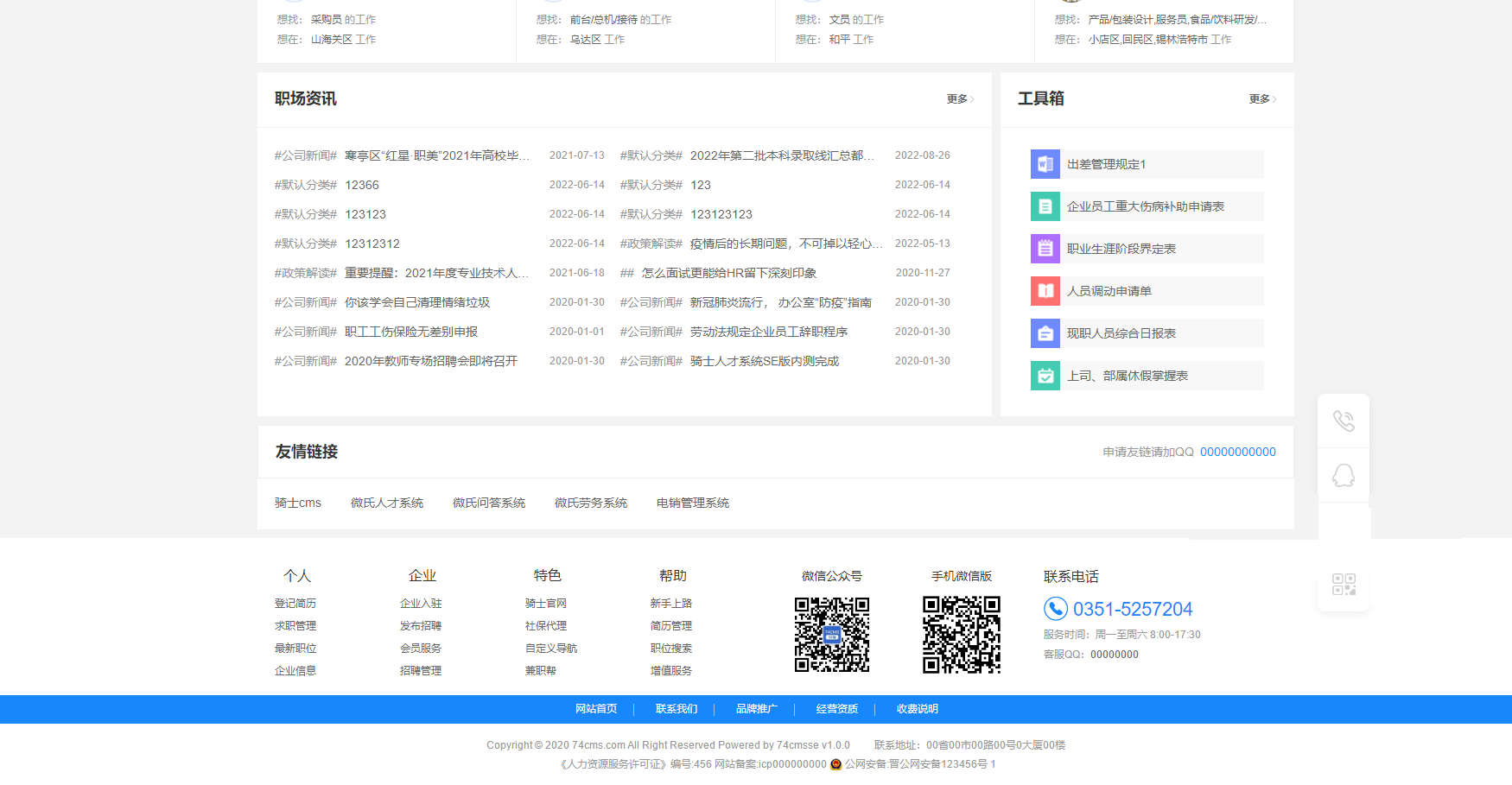Click 登记简历 under 个人

295,604
